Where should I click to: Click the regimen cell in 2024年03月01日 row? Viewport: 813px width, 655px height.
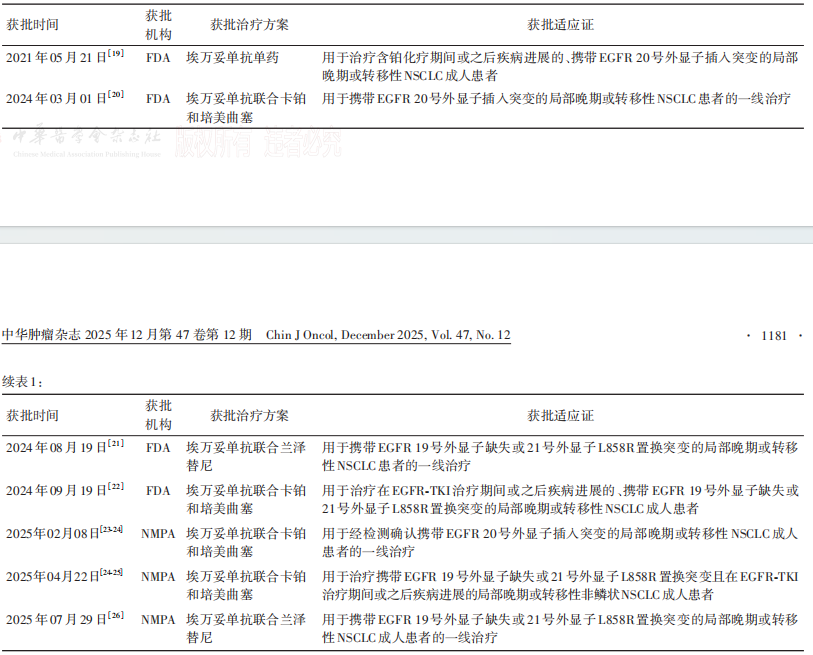(246, 108)
